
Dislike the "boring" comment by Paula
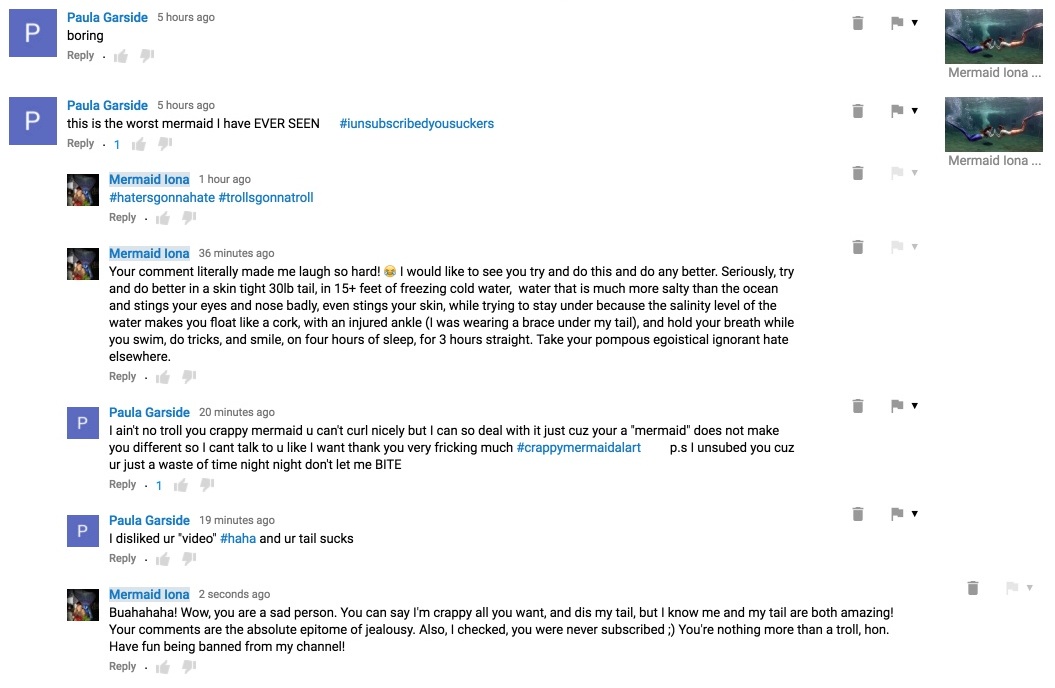[x=147, y=56]
